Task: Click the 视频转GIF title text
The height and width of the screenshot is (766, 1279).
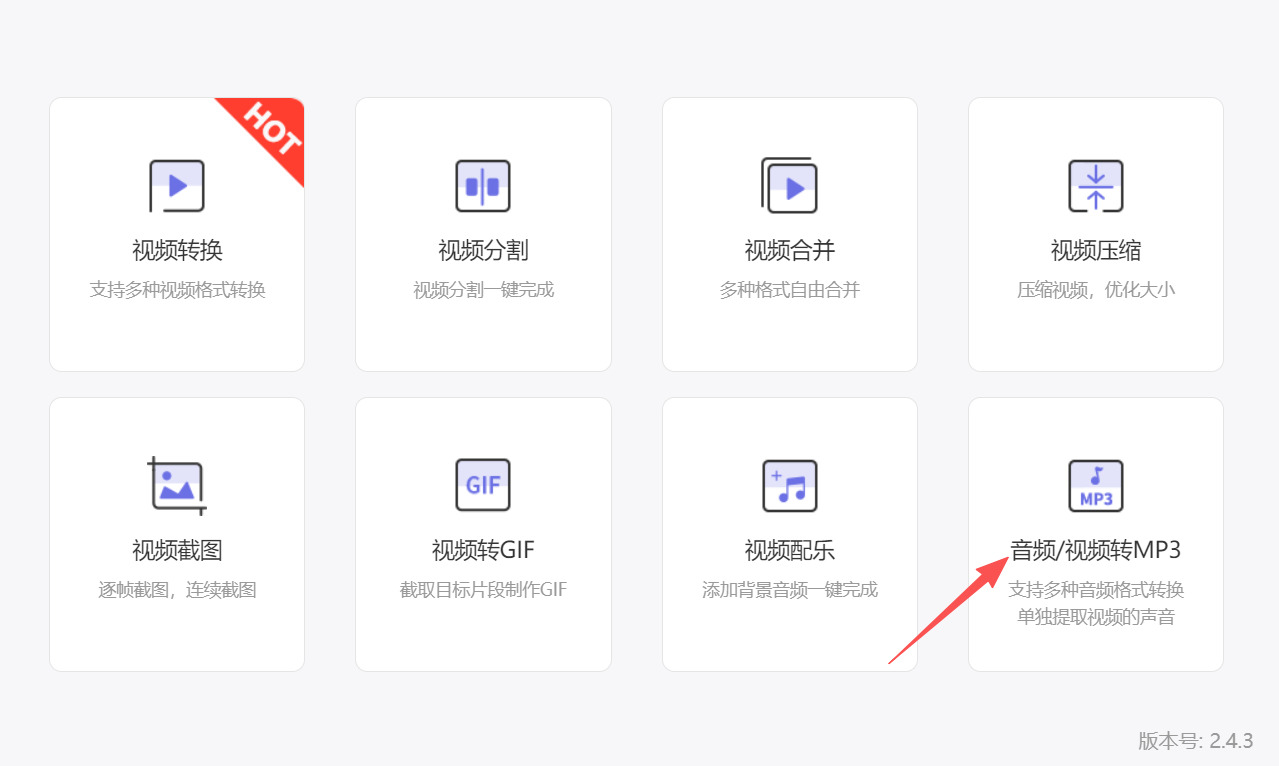Action: coord(483,550)
